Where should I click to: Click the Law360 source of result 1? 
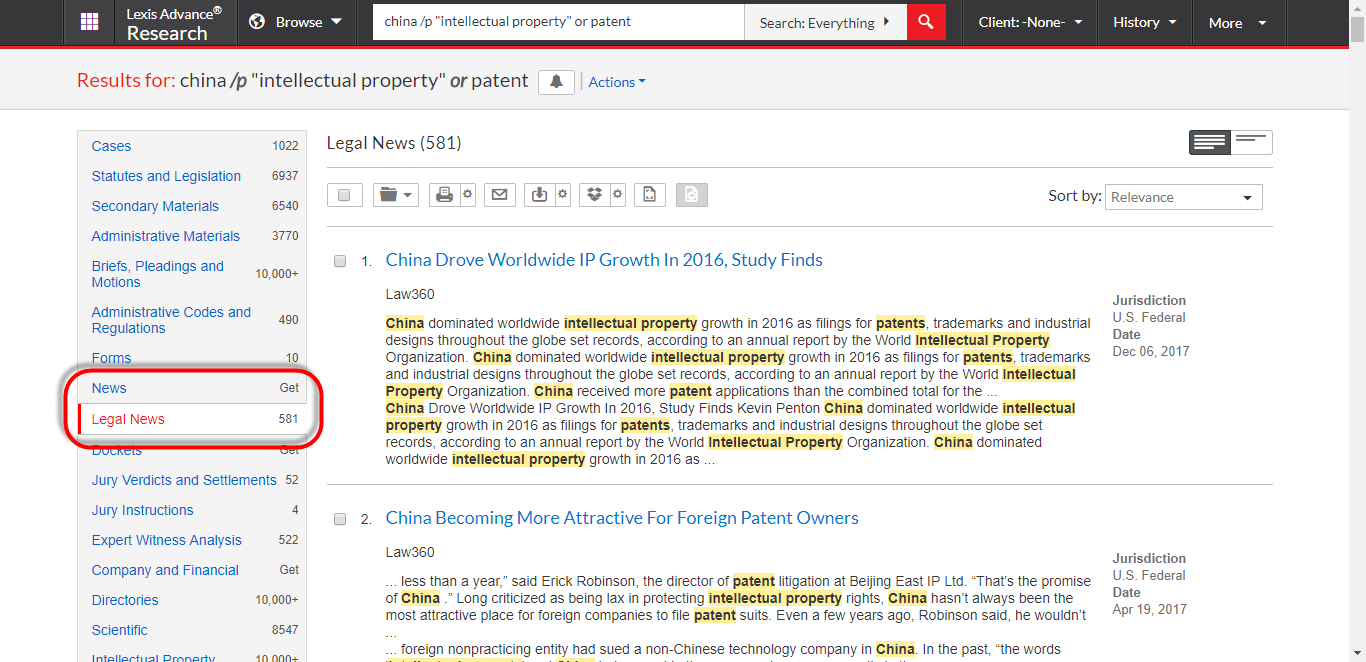410,294
